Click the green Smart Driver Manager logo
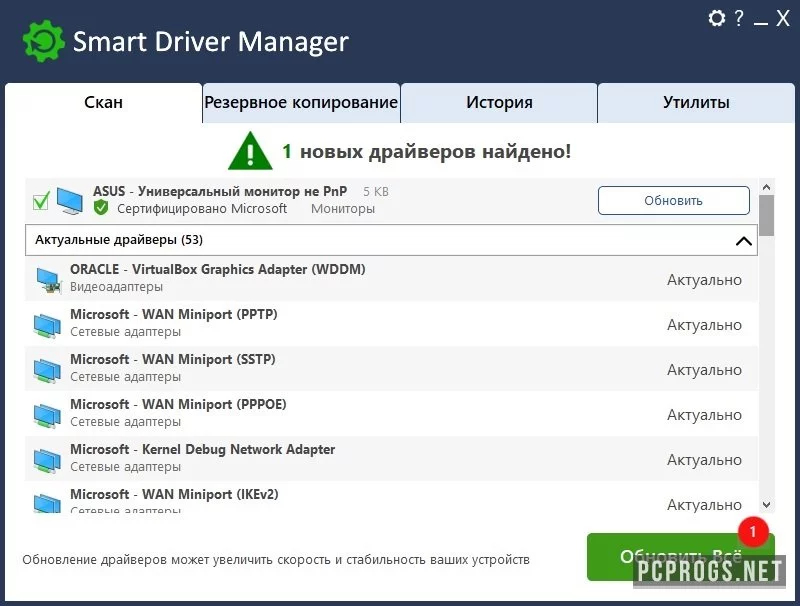This screenshot has width=800, height=606. click(44, 41)
